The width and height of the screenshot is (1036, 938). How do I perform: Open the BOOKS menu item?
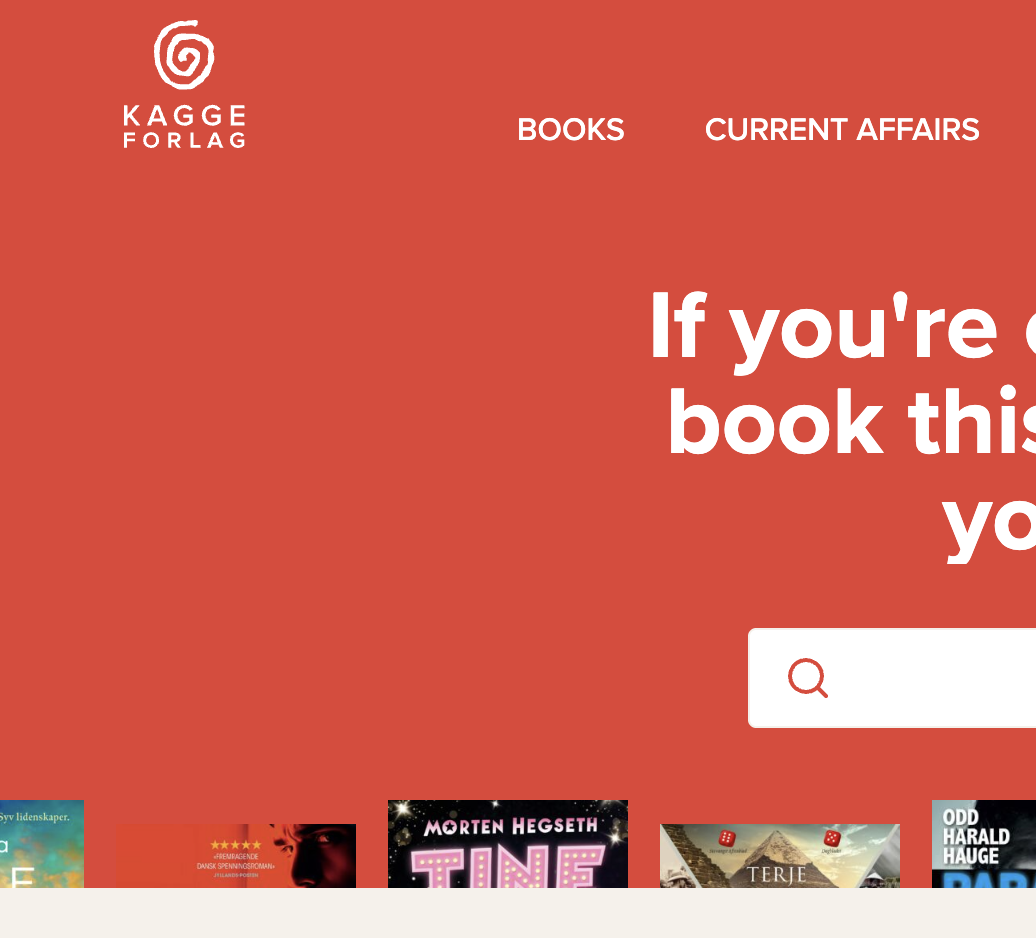tap(571, 129)
